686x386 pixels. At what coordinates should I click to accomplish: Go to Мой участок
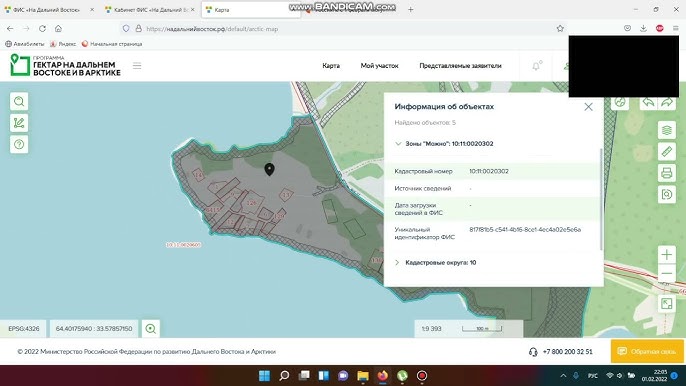tap(379, 66)
